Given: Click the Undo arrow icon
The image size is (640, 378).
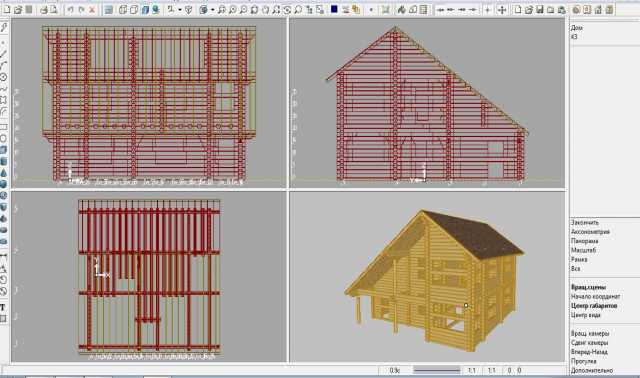Looking at the screenshot, I should 71,9.
